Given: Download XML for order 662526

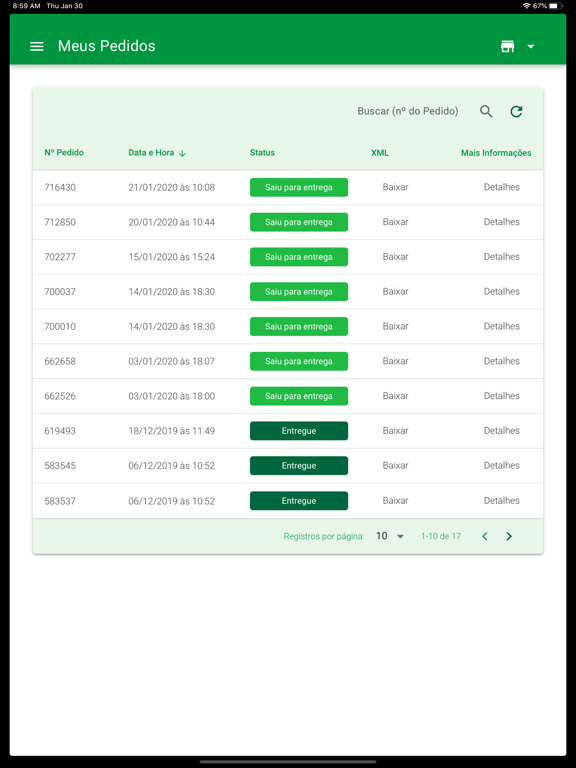Looking at the screenshot, I should point(395,396).
